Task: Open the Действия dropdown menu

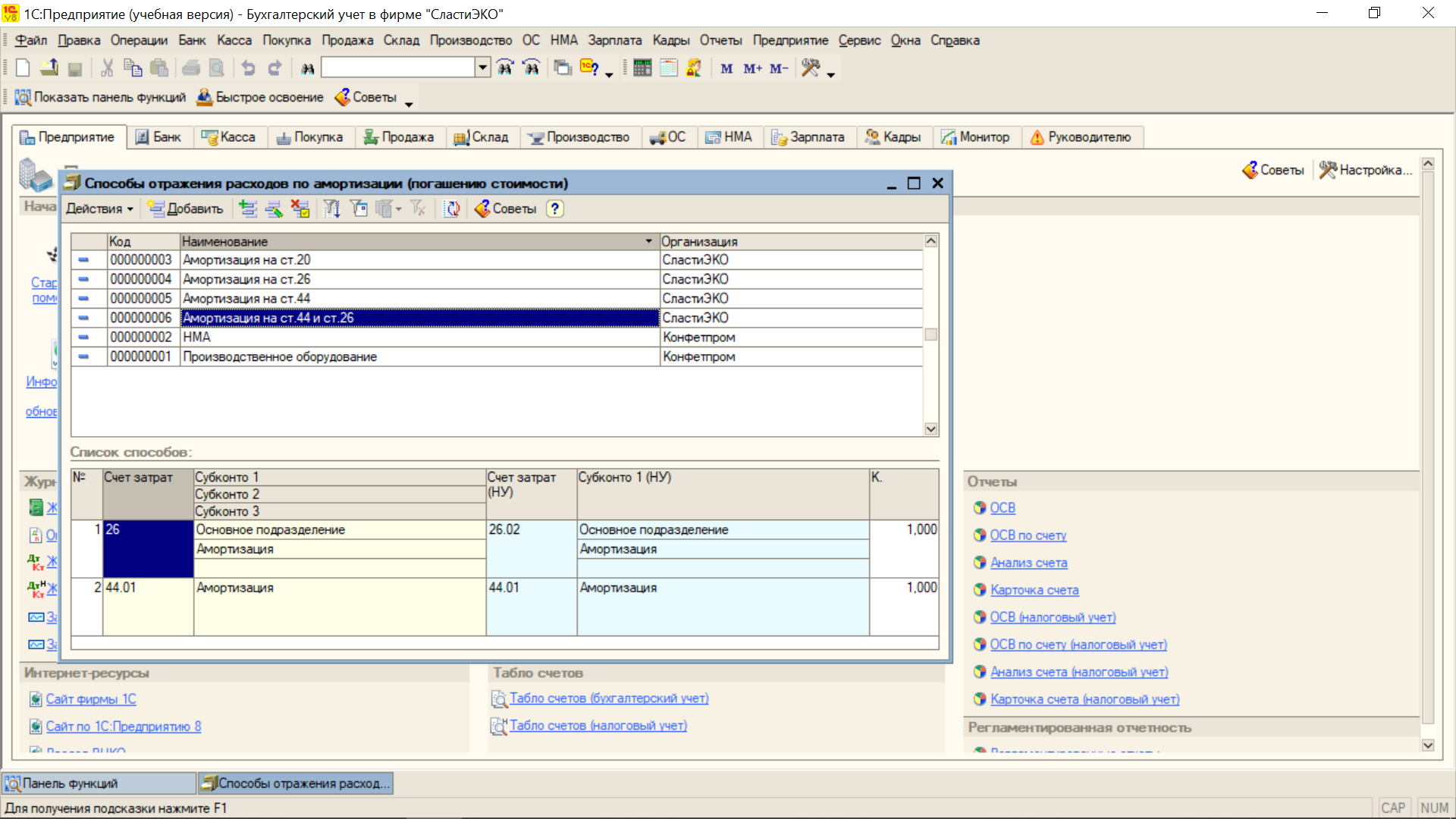Action: tap(99, 209)
